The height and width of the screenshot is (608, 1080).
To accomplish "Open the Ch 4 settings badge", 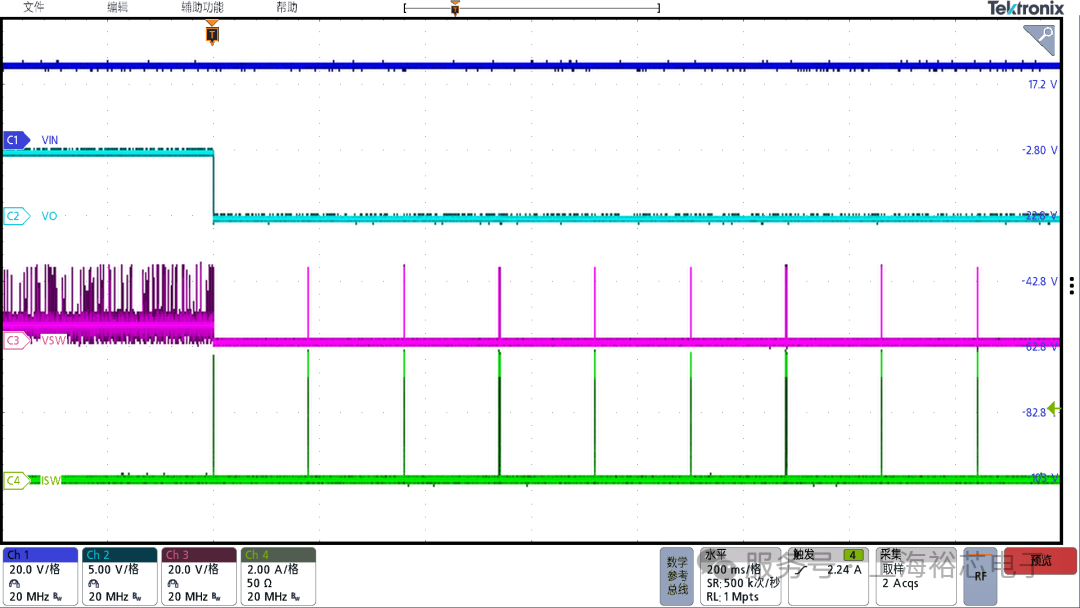I will click(278, 576).
